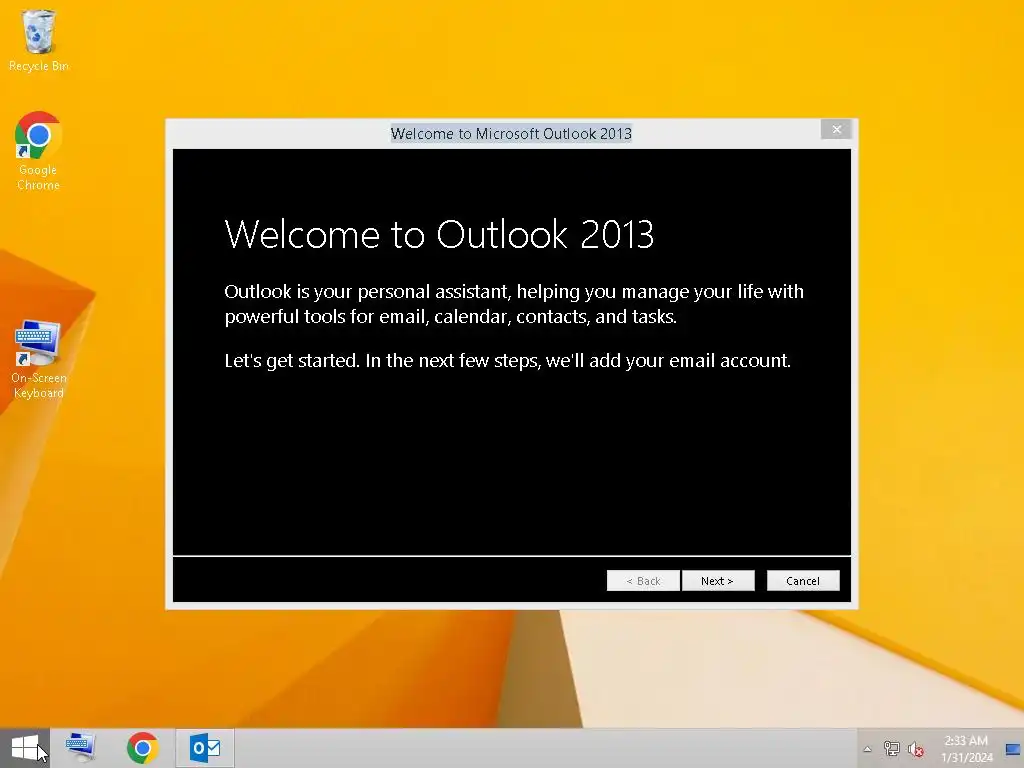Viewport: 1024px width, 768px height.
Task: Click the Welcome to Outlook 2013 heading
Action: coord(439,234)
